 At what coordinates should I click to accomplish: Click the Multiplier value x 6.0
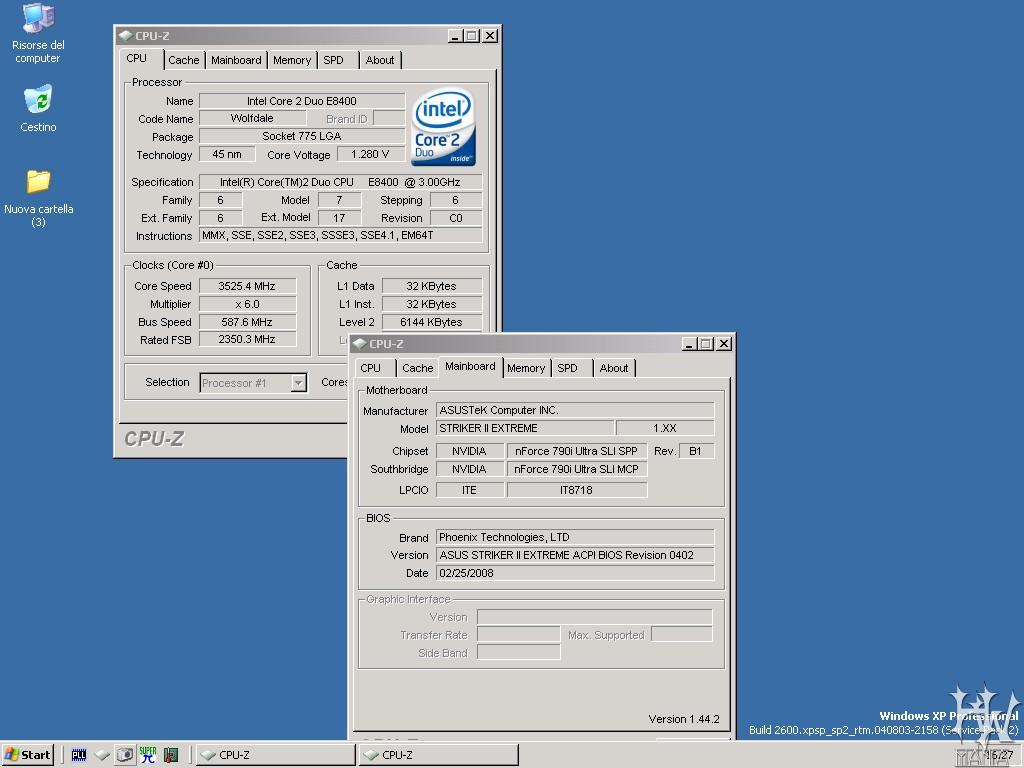(248, 304)
